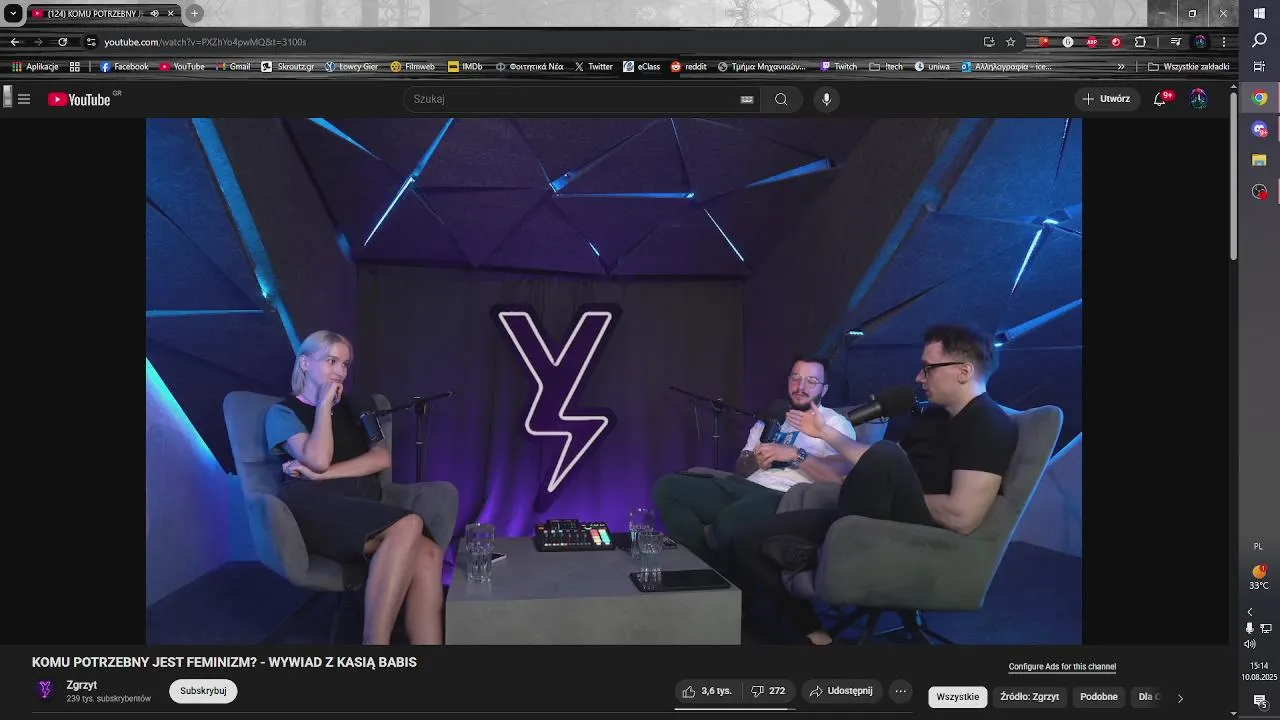Open Facebook bookmark
This screenshot has height=720, width=1280.
(x=124, y=67)
